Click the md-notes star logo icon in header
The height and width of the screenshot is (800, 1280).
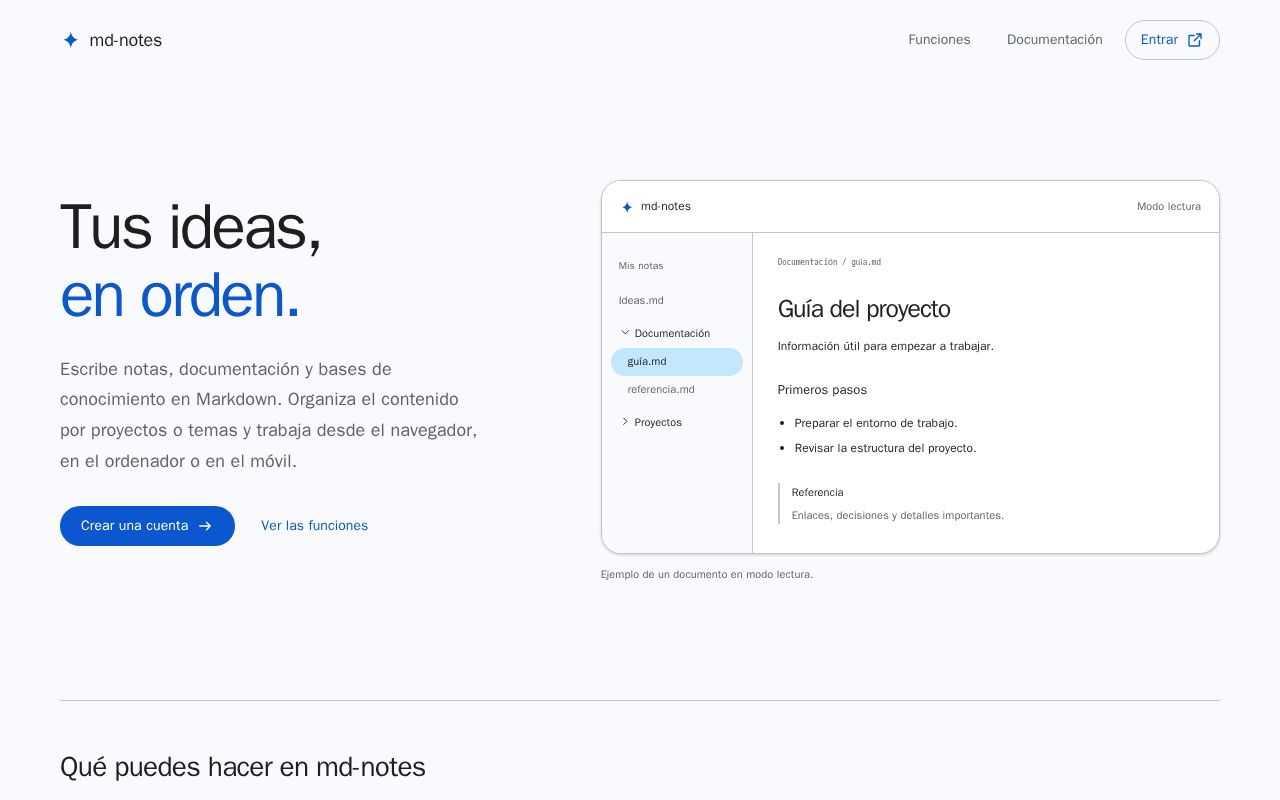click(x=70, y=40)
